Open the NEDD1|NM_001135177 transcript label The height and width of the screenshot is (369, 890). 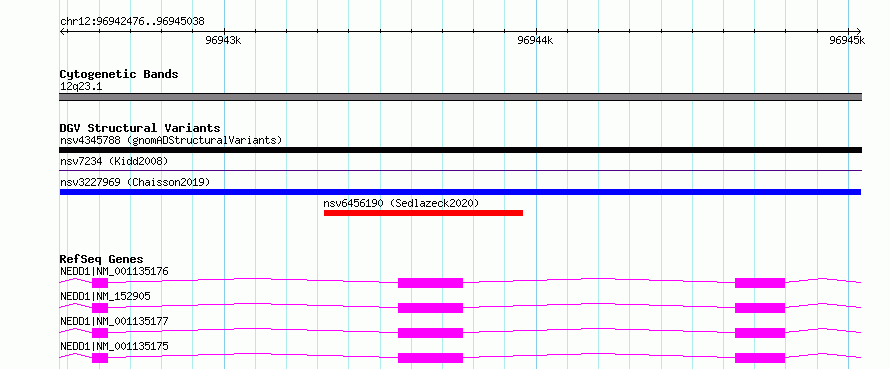click(x=114, y=321)
